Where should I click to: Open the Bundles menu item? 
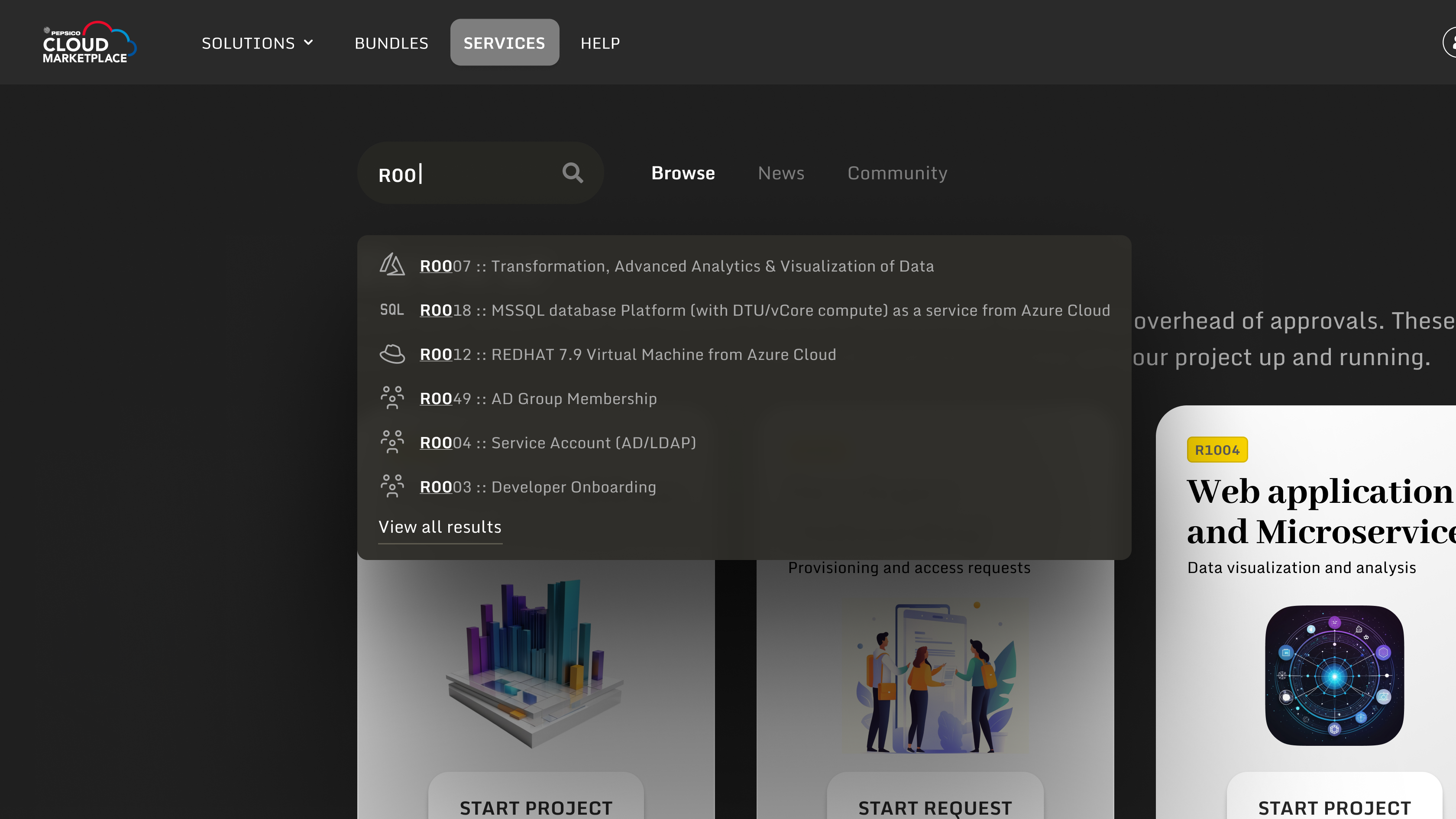coord(391,43)
